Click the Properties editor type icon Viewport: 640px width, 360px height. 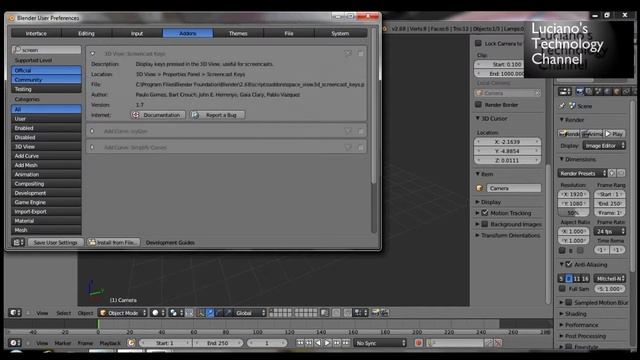(565, 91)
